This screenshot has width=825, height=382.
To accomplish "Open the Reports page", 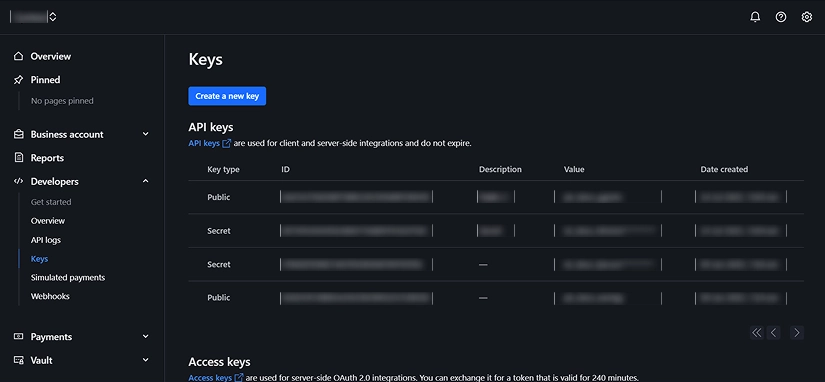I will point(47,158).
